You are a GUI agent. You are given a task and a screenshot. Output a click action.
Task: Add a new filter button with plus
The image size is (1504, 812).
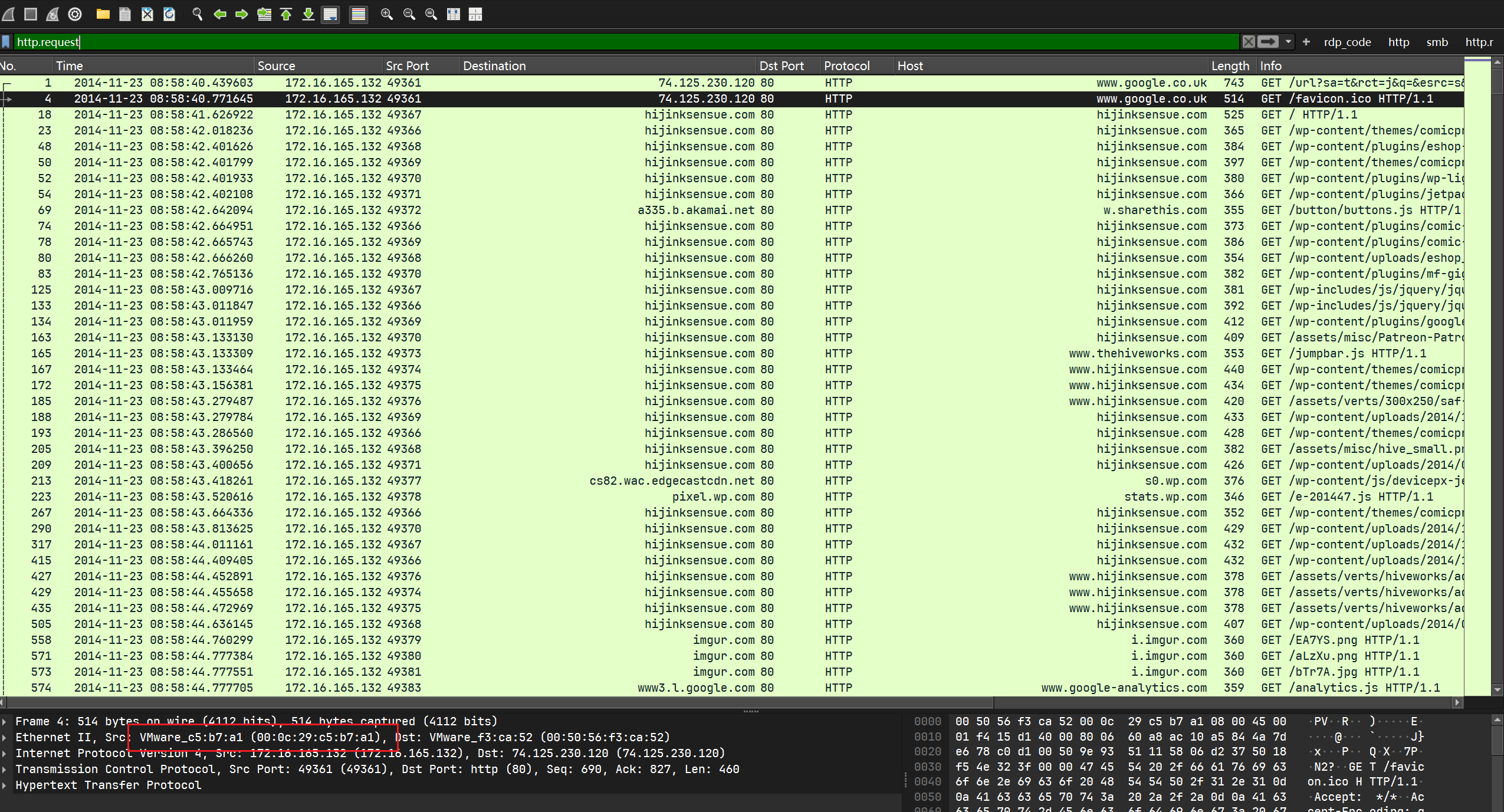coord(1306,42)
